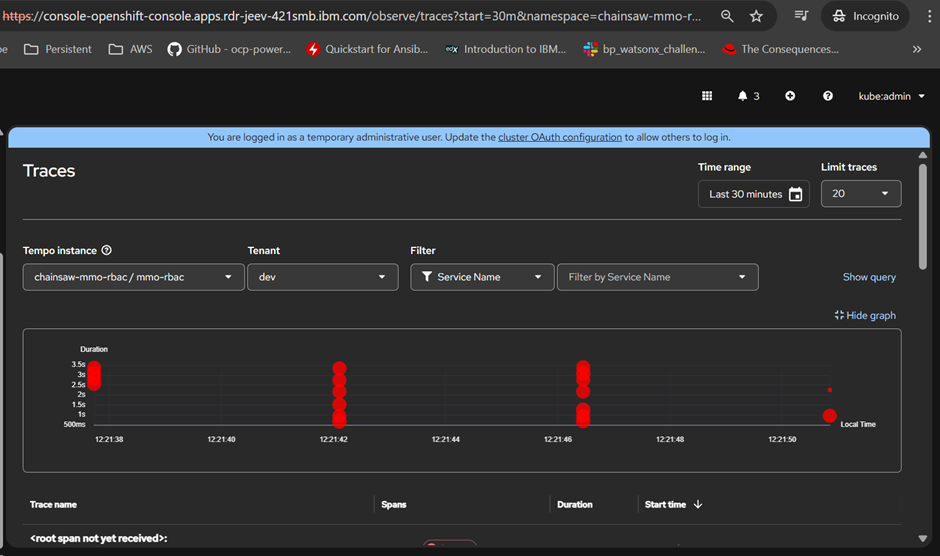Open the Service Name filter type dropdown
The height and width of the screenshot is (556, 940).
(481, 277)
